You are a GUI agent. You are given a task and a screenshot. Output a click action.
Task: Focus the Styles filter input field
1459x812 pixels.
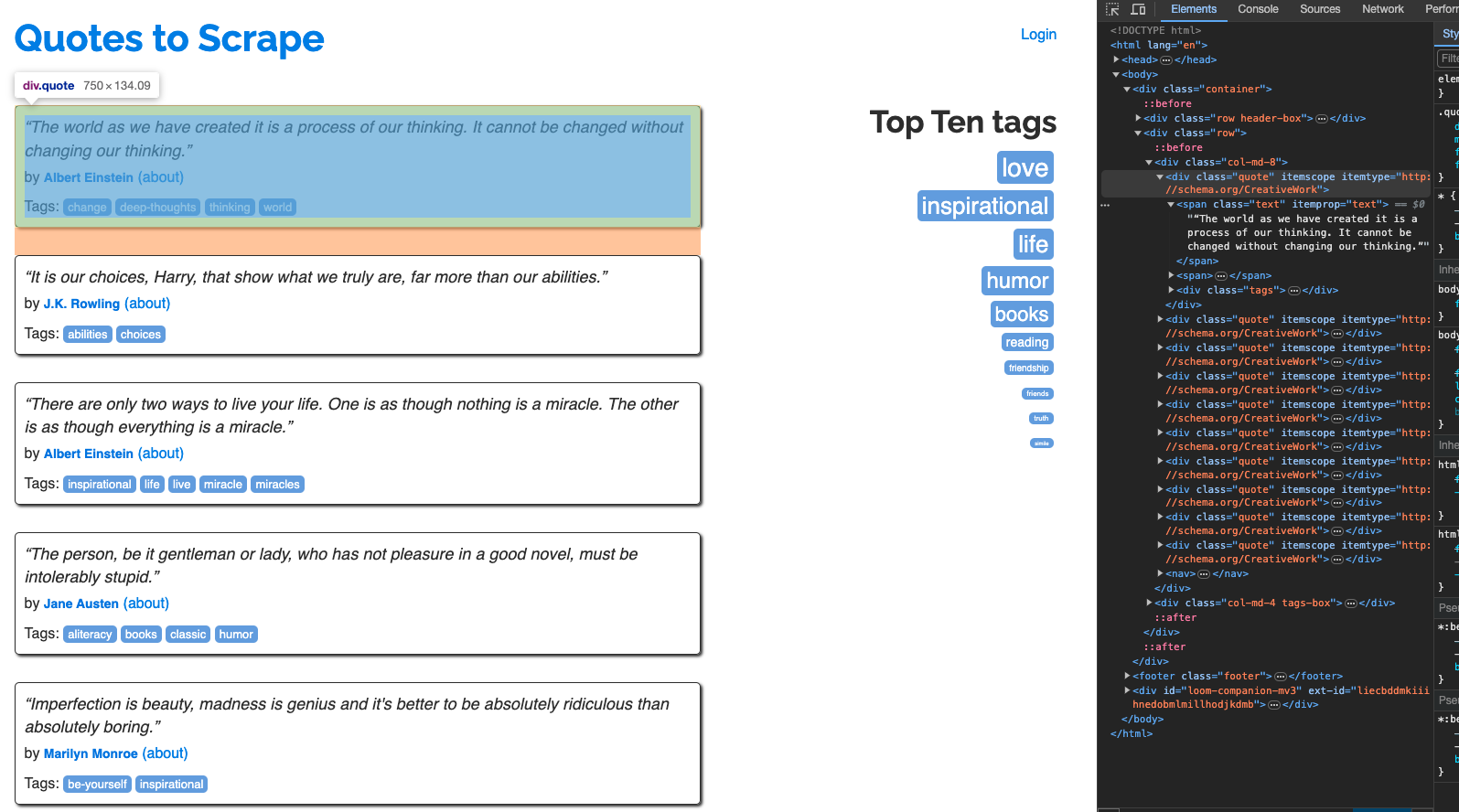pyautogui.click(x=1449, y=59)
